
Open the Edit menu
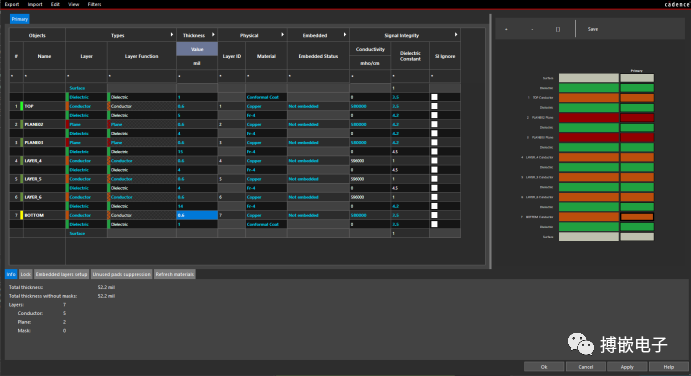tap(55, 4)
